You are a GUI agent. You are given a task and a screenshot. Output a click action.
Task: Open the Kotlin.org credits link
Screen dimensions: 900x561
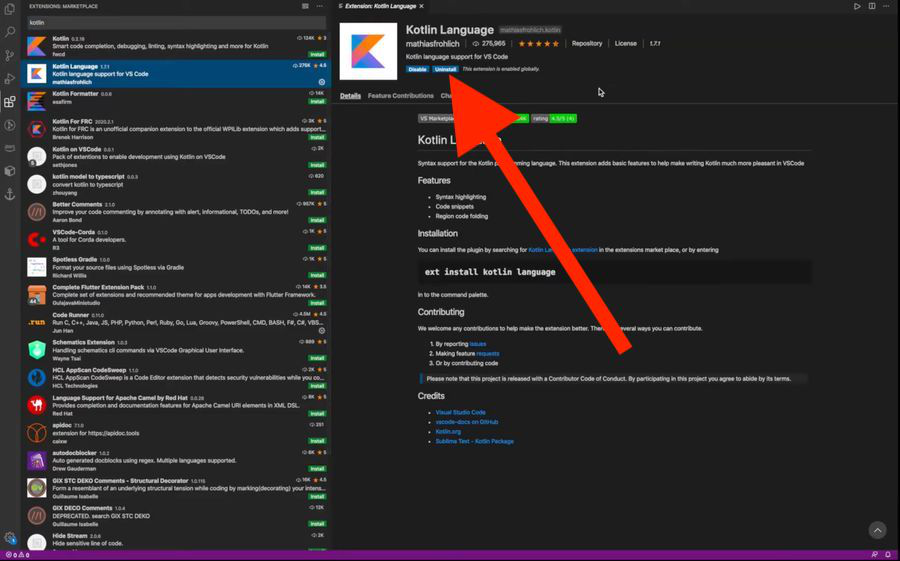448,432
